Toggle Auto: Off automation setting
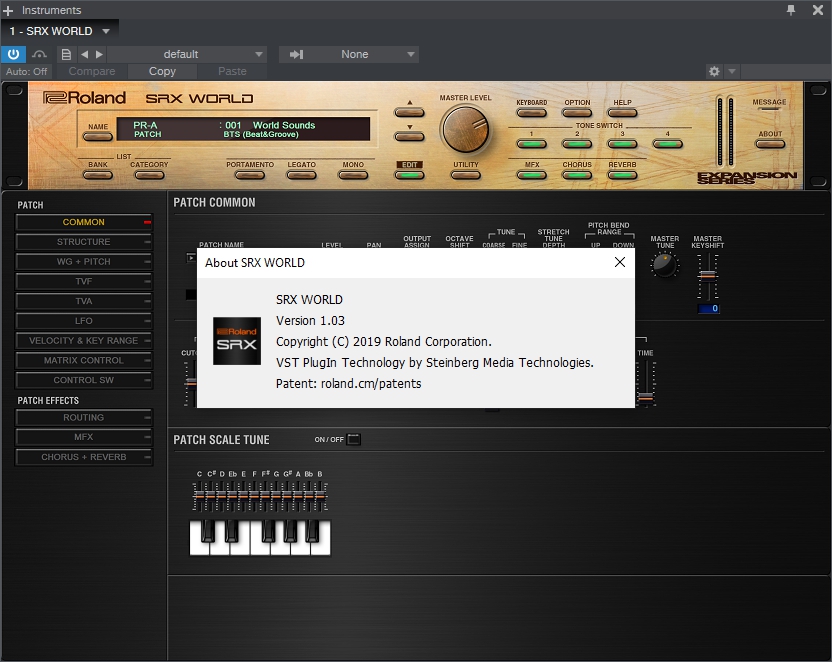Image resolution: width=832 pixels, height=662 pixels. (x=27, y=71)
